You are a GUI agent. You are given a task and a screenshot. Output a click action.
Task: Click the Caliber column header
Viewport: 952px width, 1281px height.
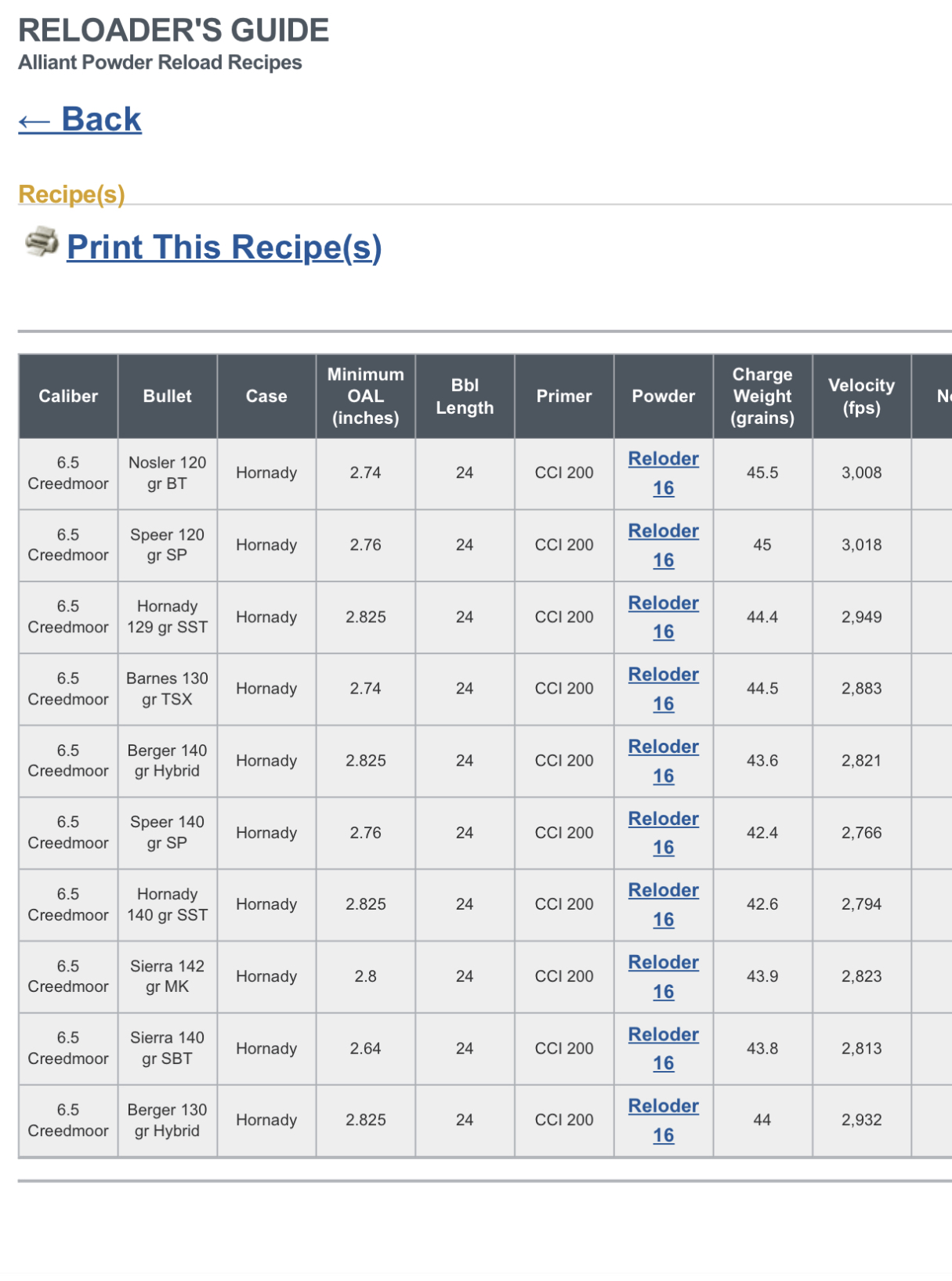[x=68, y=396]
